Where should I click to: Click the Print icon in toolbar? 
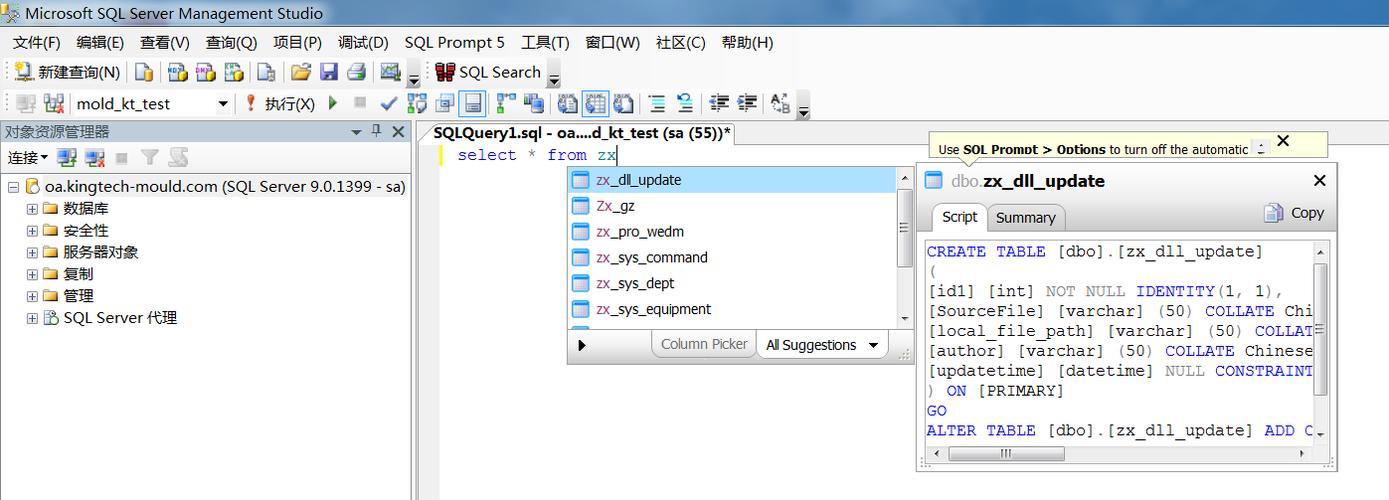pos(356,72)
